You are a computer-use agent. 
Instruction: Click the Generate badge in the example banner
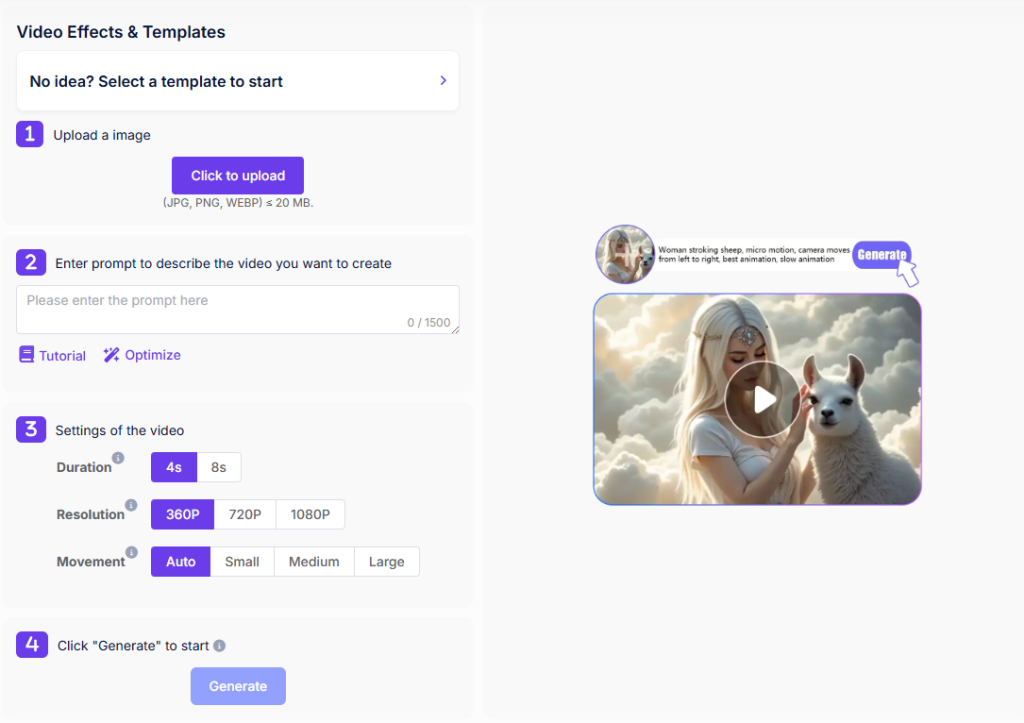881,255
